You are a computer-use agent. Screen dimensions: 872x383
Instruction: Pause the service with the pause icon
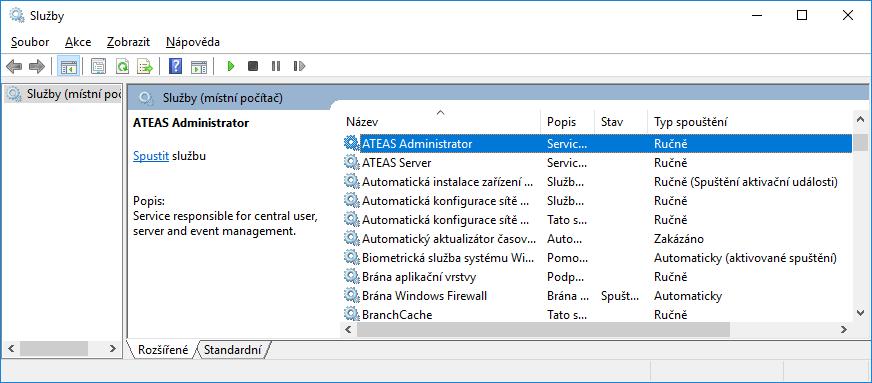pos(276,67)
